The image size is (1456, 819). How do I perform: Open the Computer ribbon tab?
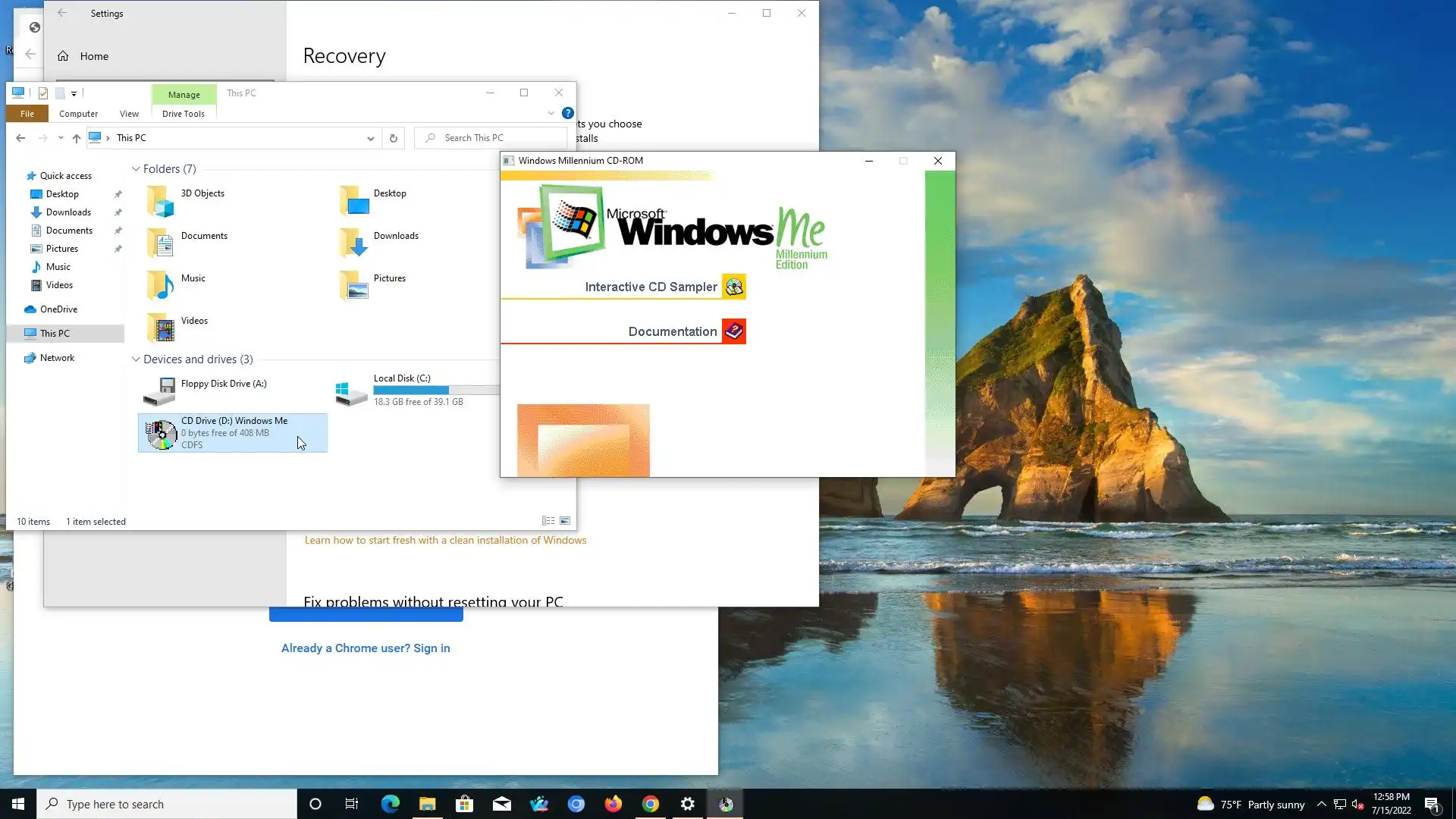point(78,114)
